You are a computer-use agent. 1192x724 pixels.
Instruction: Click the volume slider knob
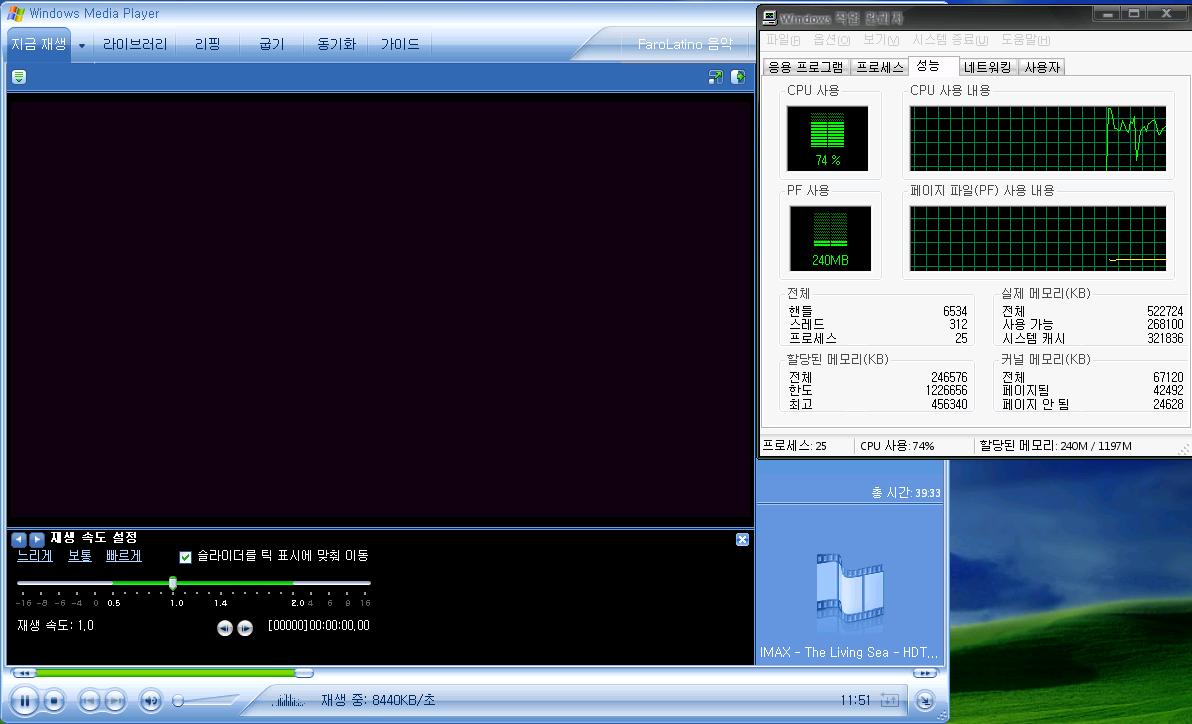point(178,700)
